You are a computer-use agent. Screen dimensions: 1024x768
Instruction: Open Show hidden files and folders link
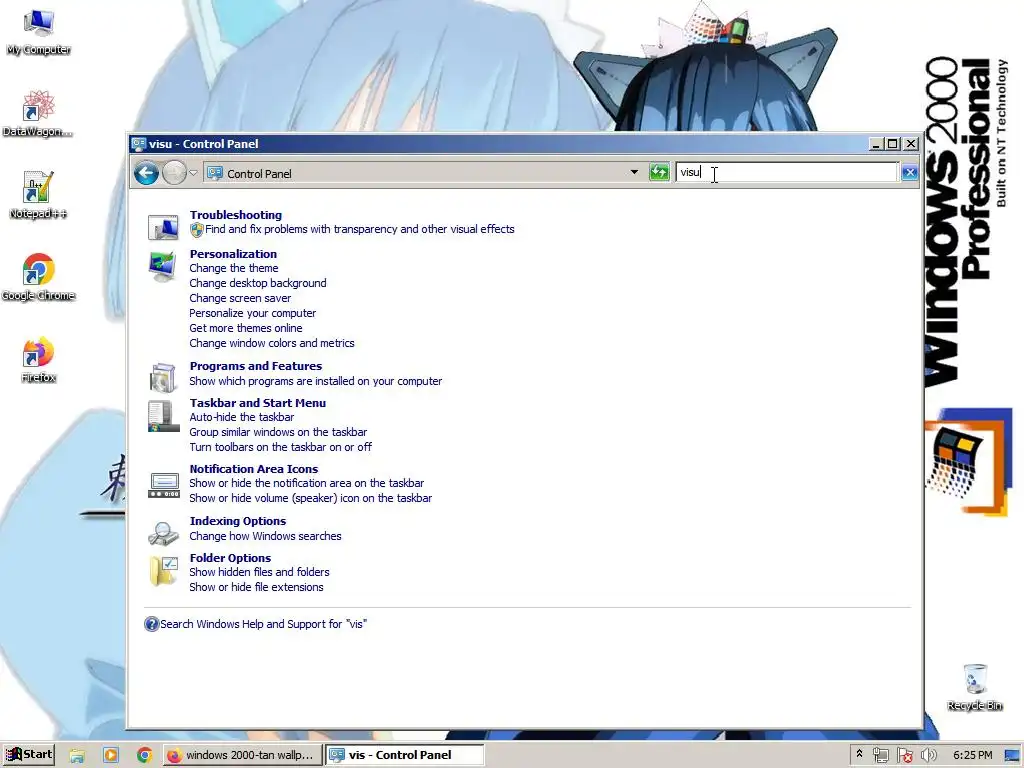tap(259, 572)
